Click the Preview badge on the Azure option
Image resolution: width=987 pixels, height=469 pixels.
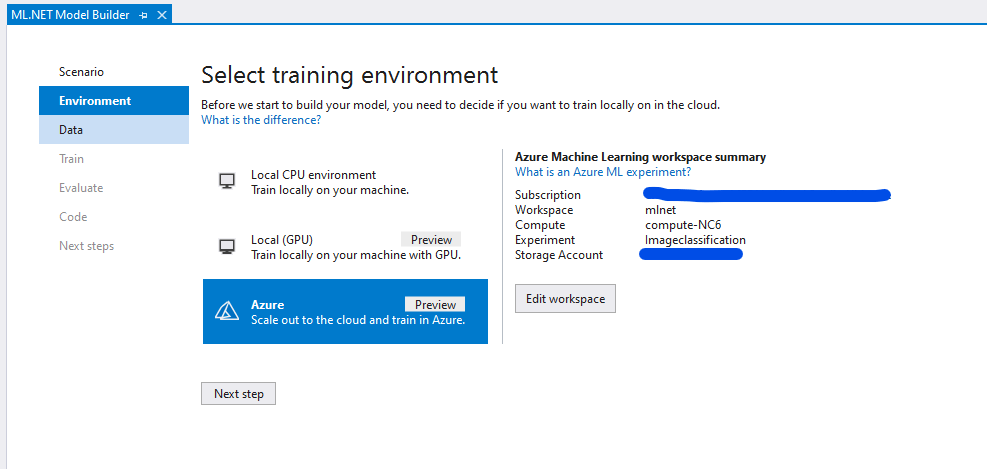point(434,304)
